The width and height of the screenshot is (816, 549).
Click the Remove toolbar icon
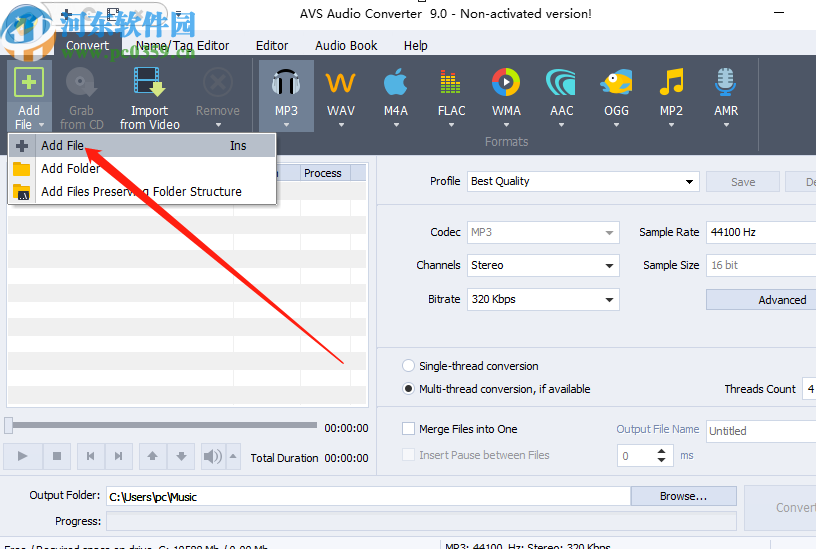218,82
